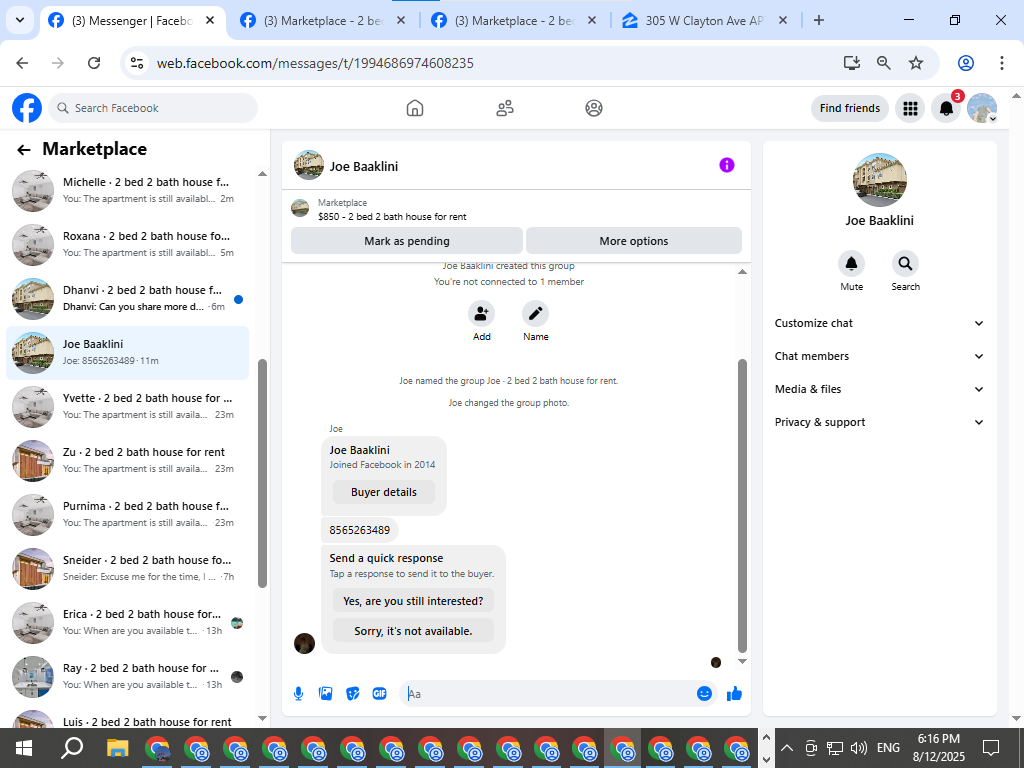Click the conversation list scrollbar

[263, 473]
